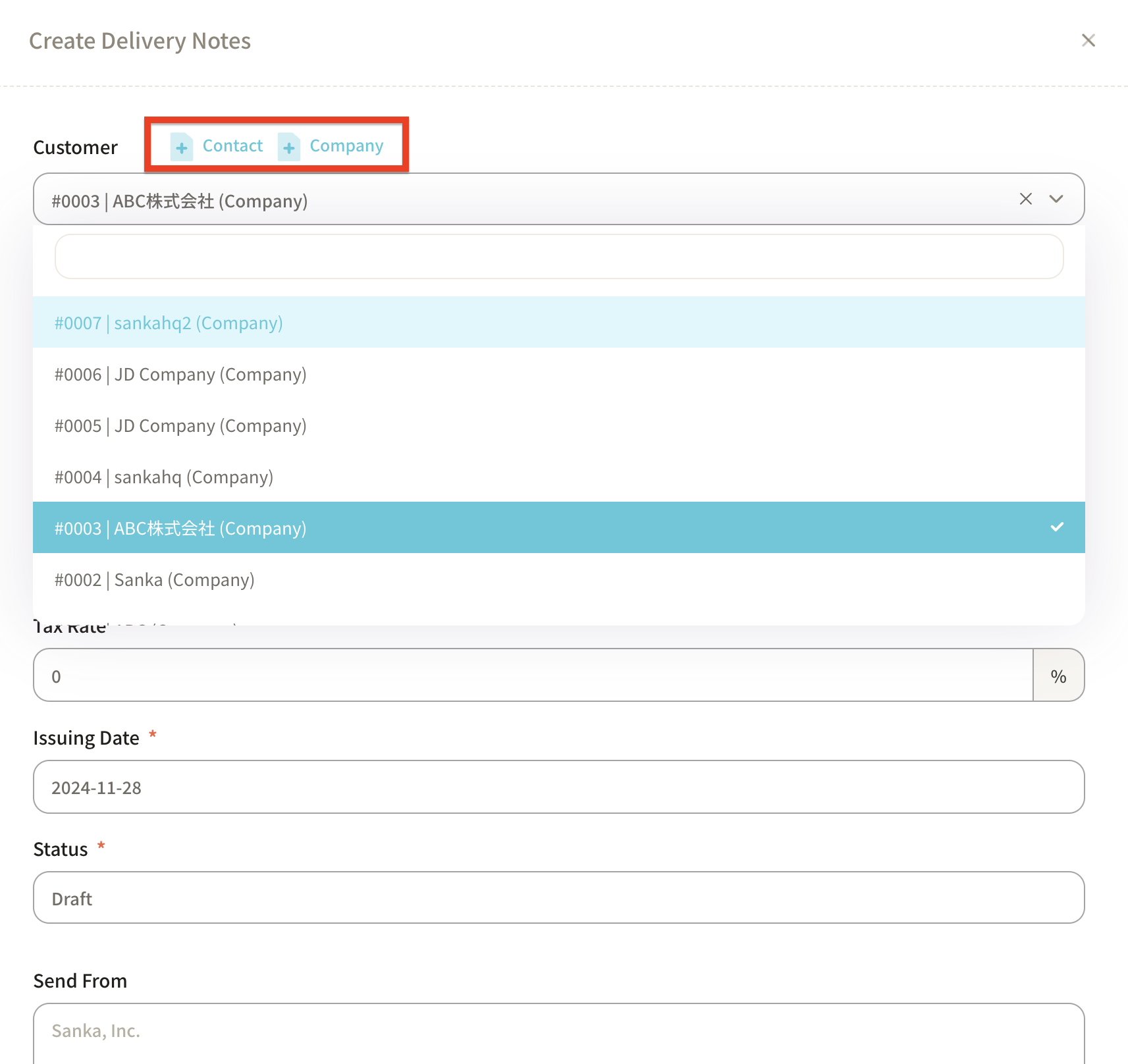Clear the selected customer with the X icon

[1025, 199]
